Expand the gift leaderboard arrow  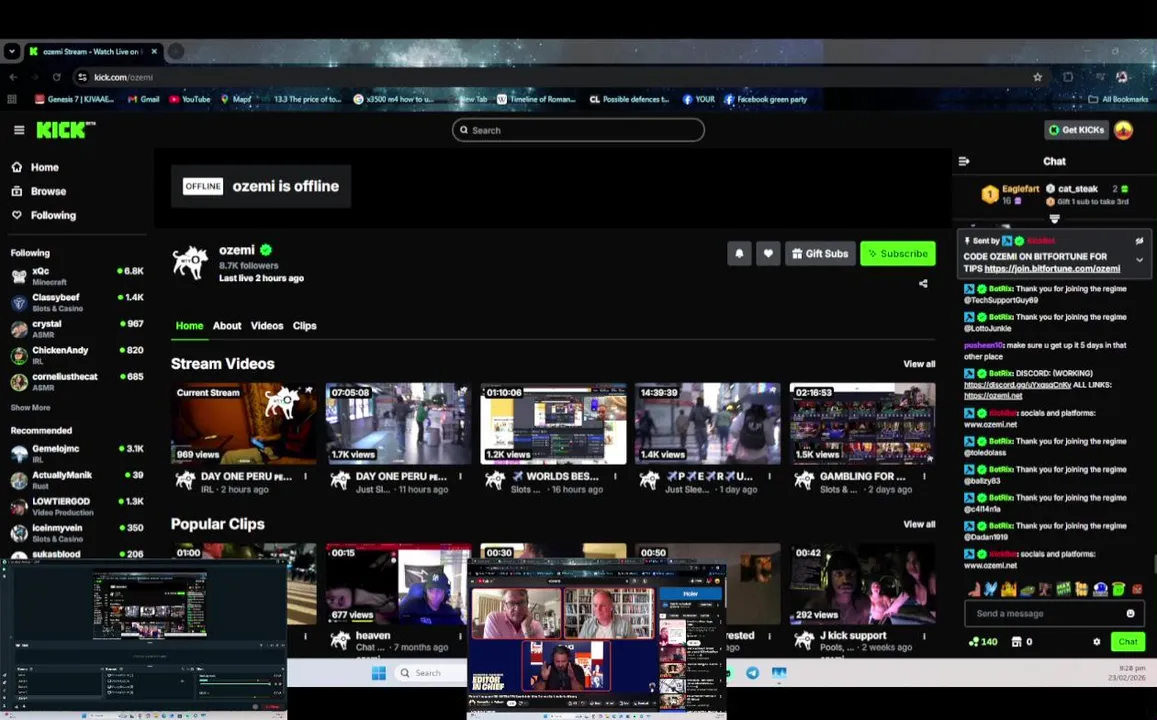click(x=1054, y=218)
